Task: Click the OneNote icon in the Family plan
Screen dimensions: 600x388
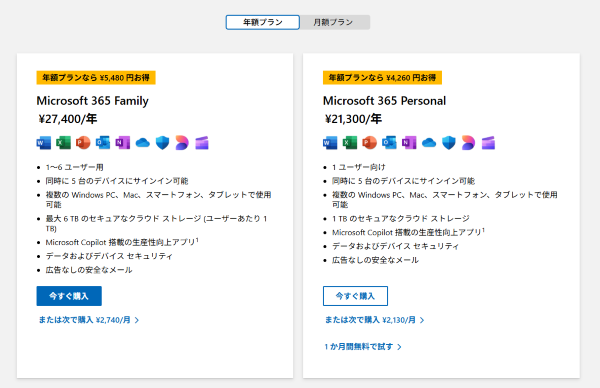Action: [123, 143]
